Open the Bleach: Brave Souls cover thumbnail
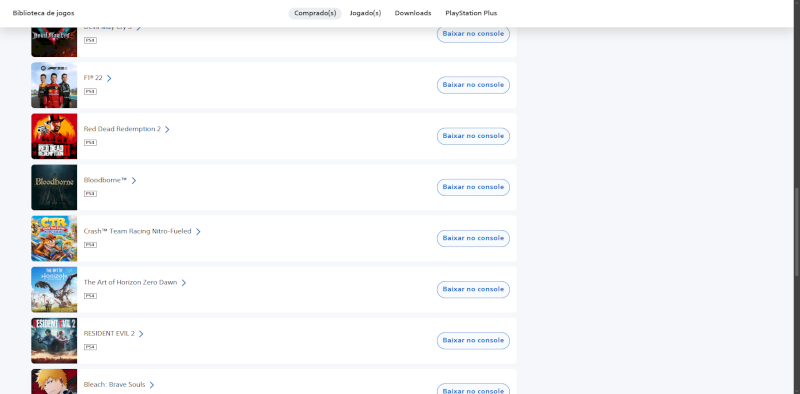Image resolution: width=800 pixels, height=394 pixels. point(54,381)
